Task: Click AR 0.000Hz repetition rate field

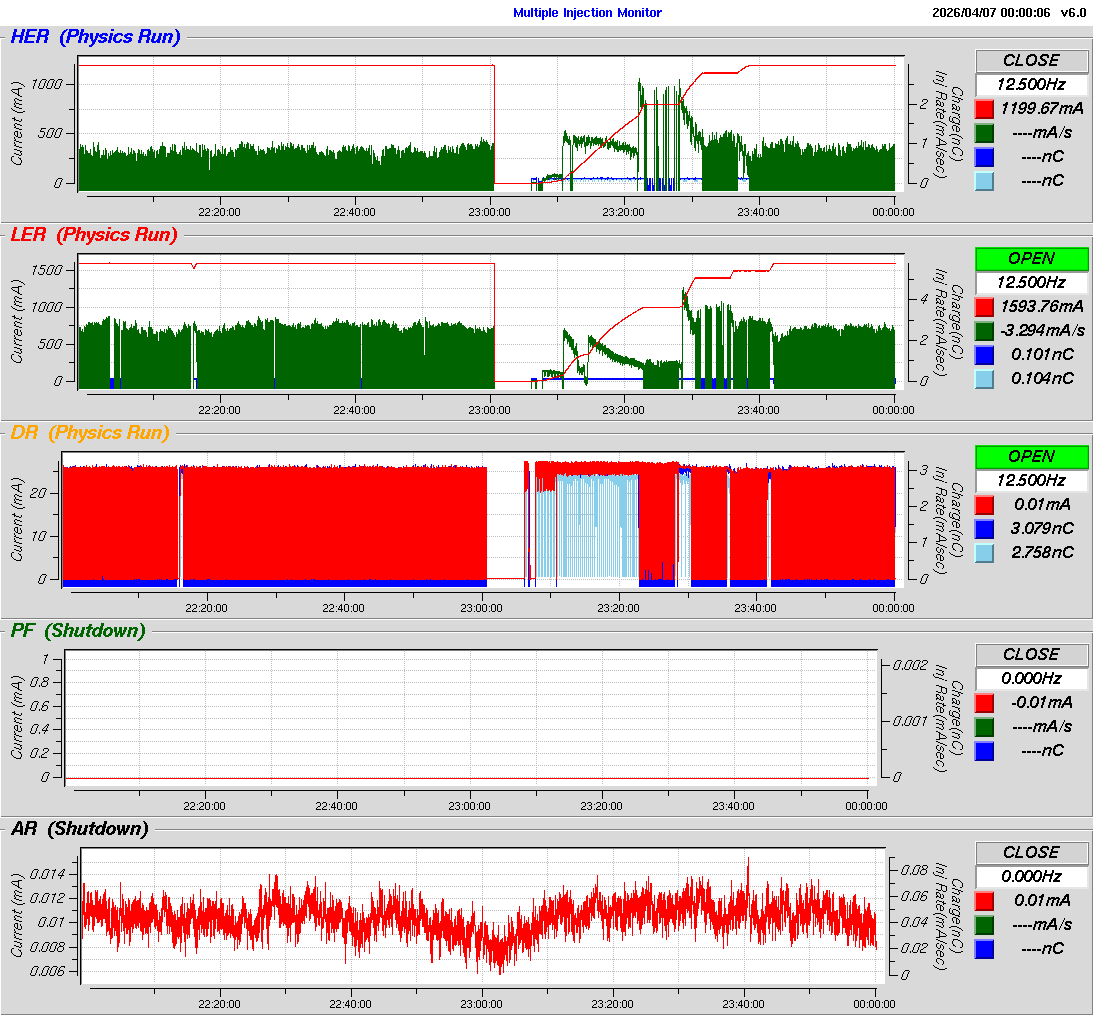Action: point(1031,877)
